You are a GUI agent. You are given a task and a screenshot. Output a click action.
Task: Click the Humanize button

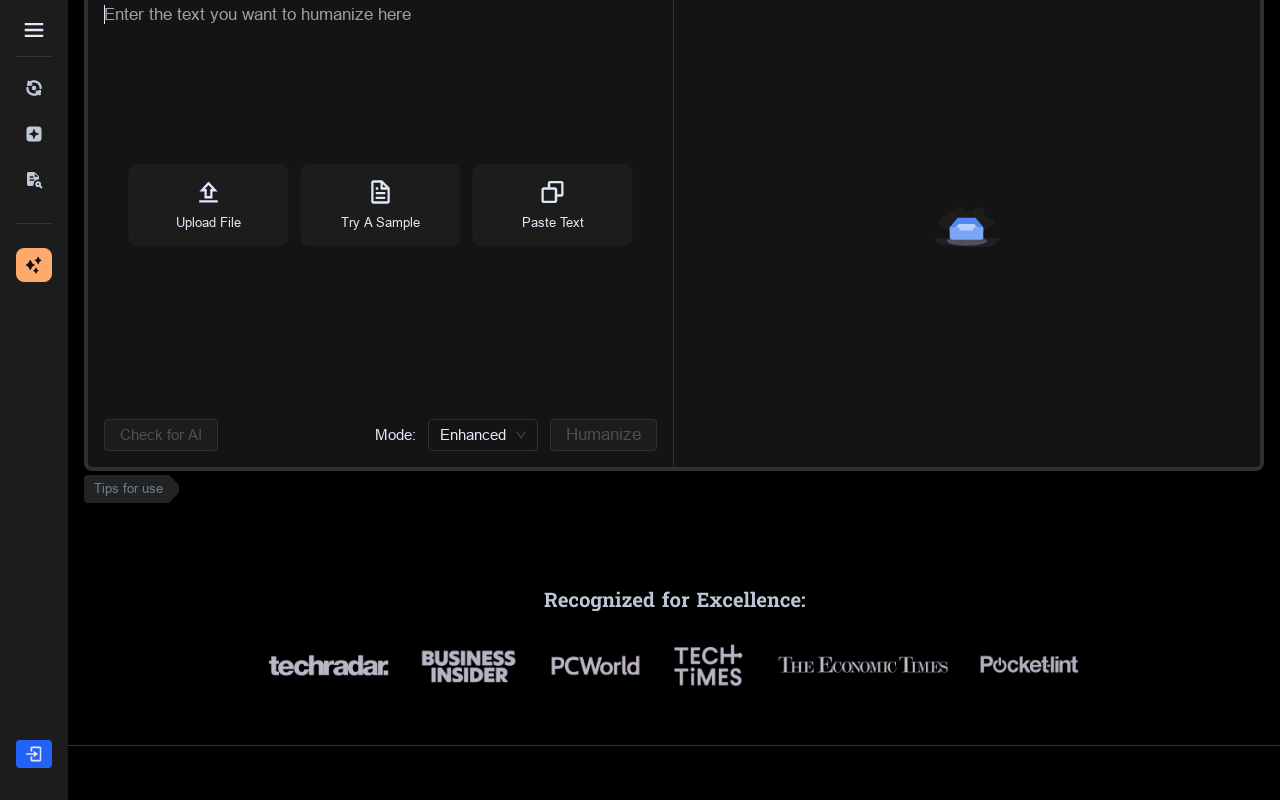point(603,435)
